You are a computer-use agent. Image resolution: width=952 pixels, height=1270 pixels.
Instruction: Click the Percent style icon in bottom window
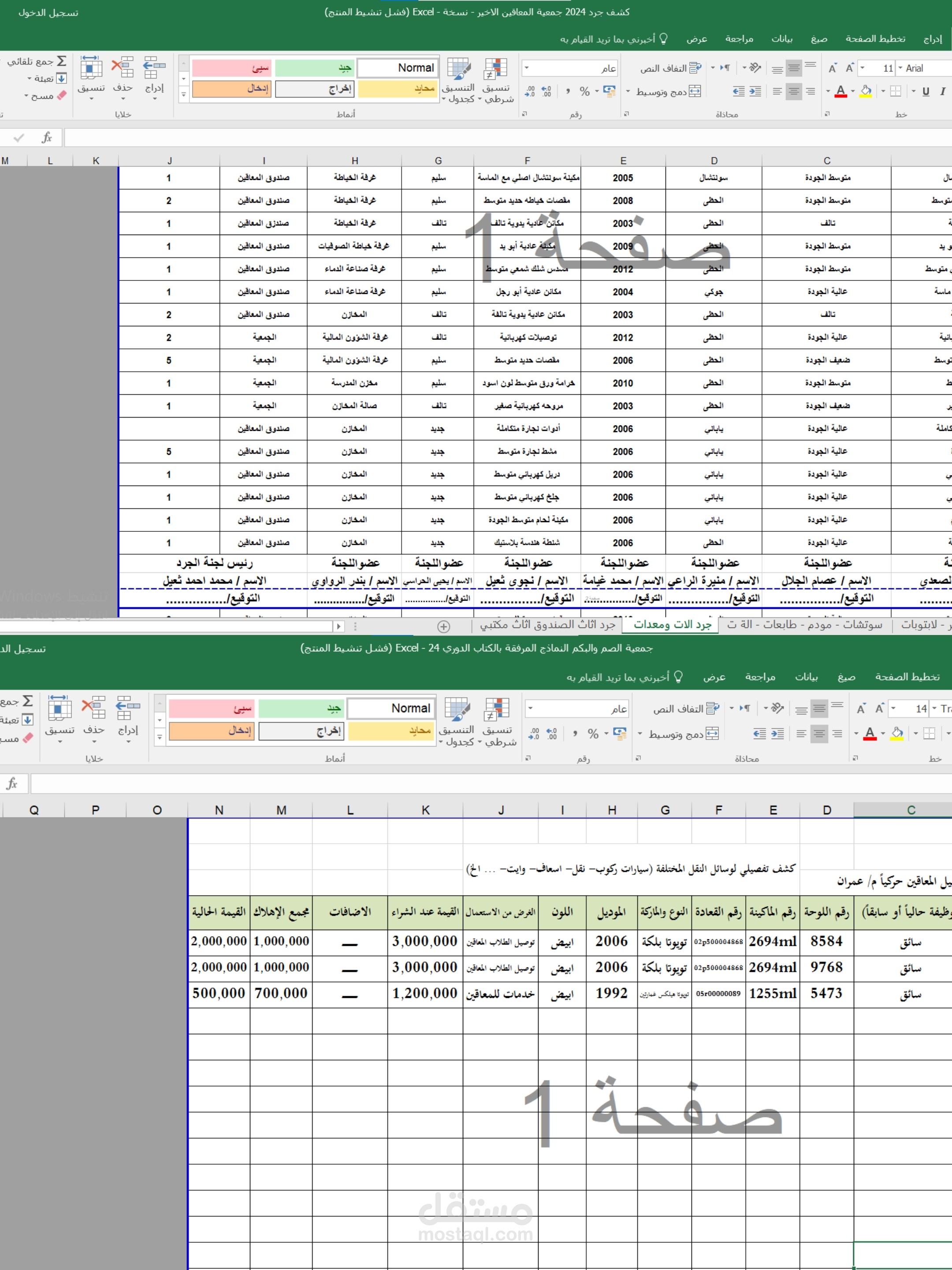click(x=593, y=733)
